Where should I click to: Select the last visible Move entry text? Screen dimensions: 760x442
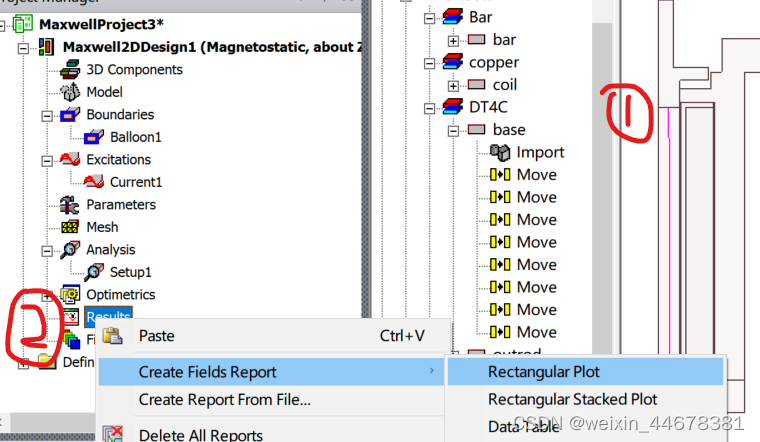(537, 332)
